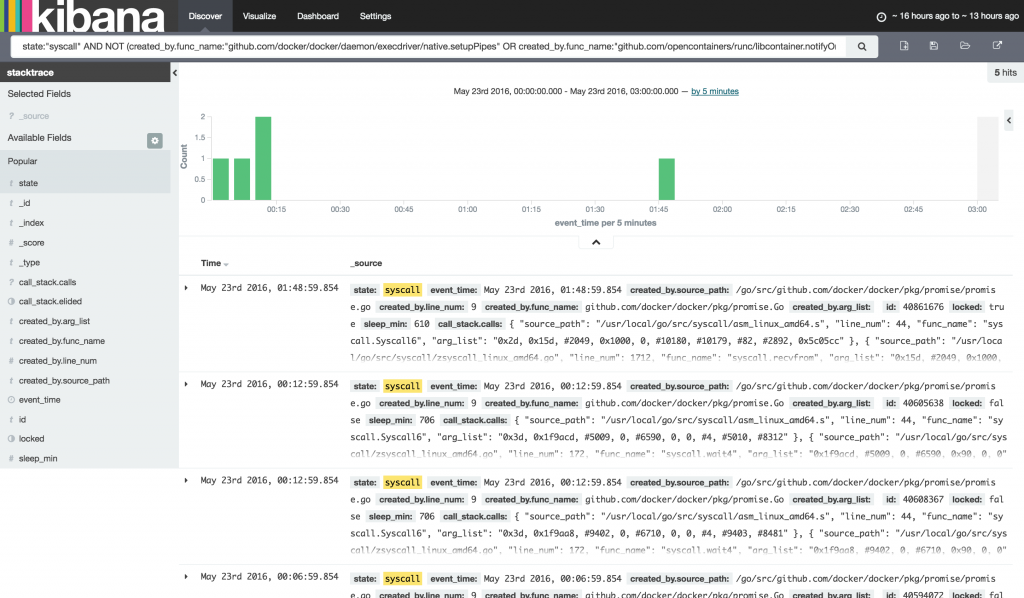Collapse the fields sidebar chevron
The width and height of the screenshot is (1024, 598).
174,72
